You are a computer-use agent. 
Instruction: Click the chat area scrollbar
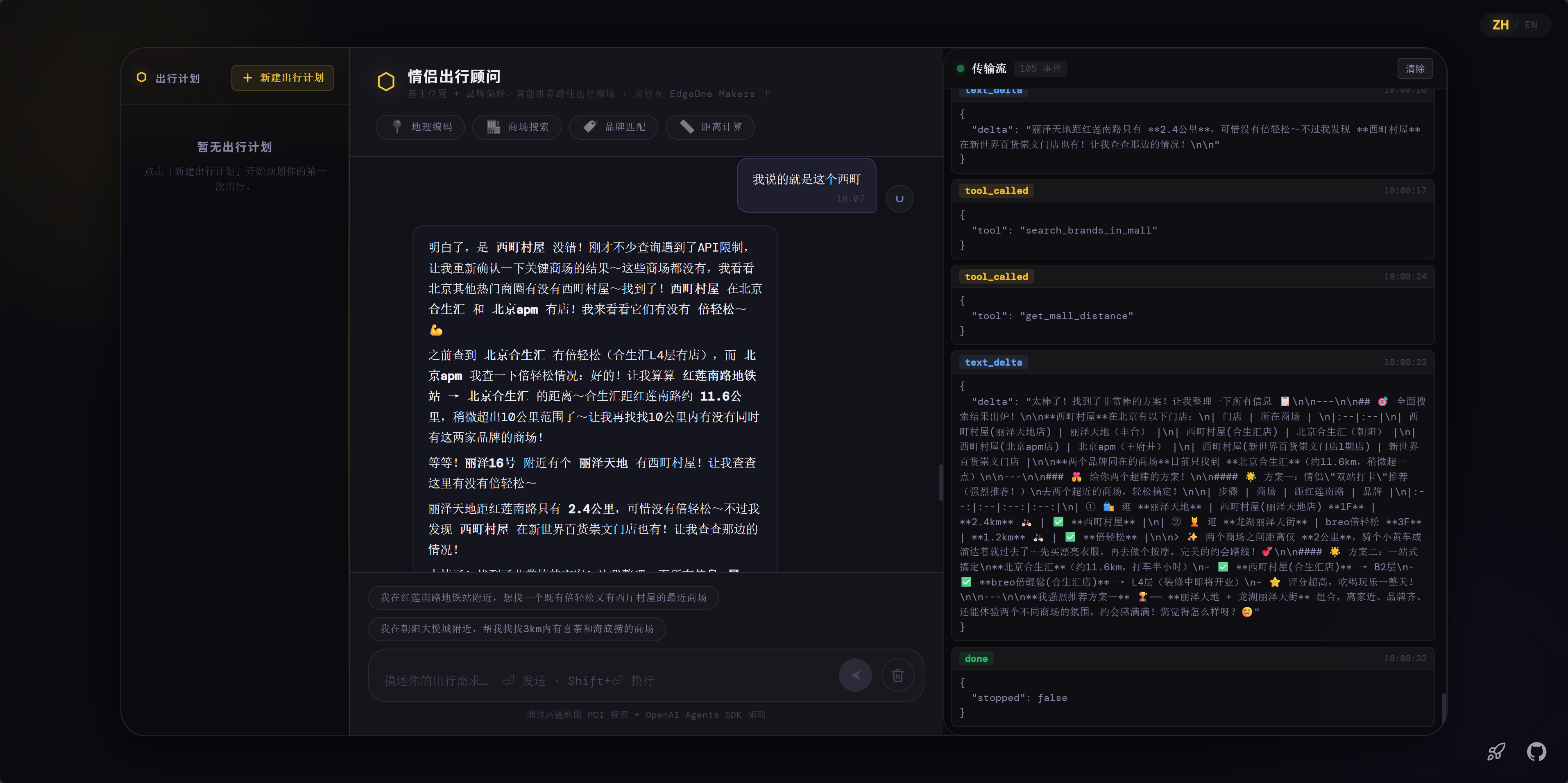tap(940, 482)
